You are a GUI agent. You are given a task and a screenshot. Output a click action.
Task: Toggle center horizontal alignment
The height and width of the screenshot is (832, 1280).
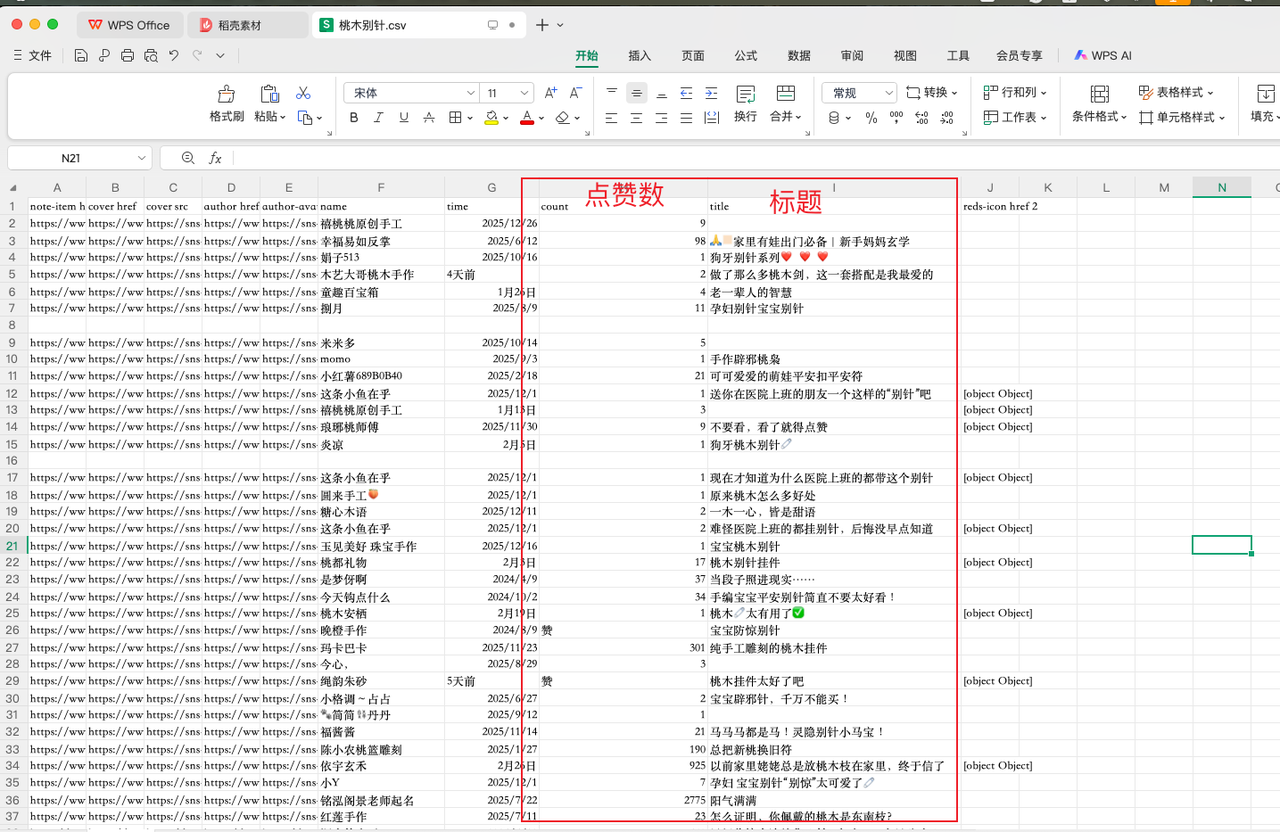pos(637,118)
